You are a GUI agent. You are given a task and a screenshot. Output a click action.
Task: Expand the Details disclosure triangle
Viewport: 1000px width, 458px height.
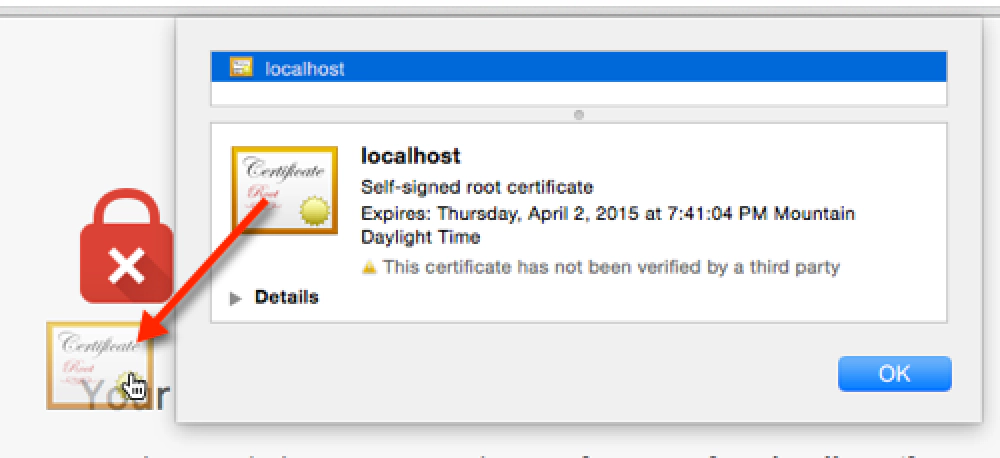[236, 298]
